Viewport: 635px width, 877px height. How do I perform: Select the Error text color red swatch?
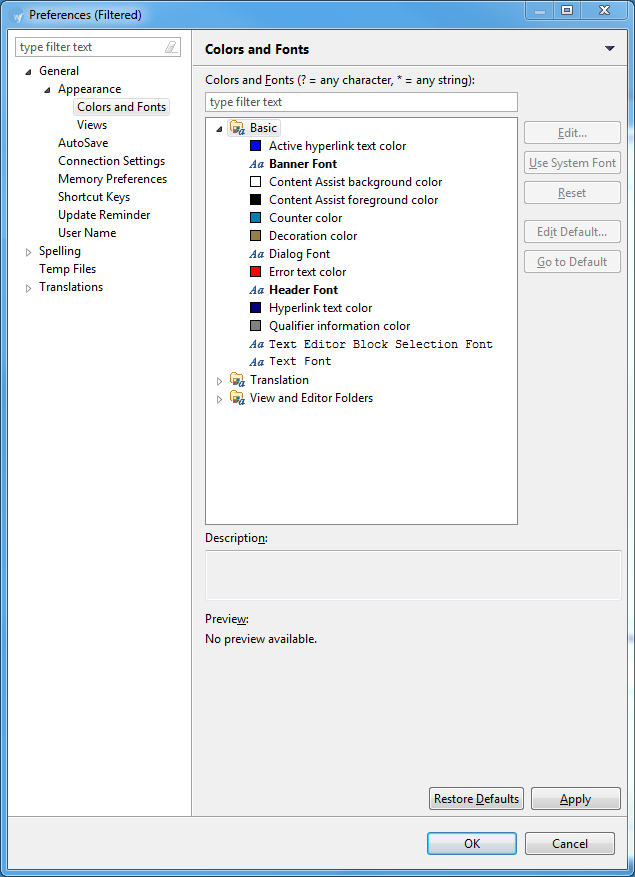(x=256, y=272)
